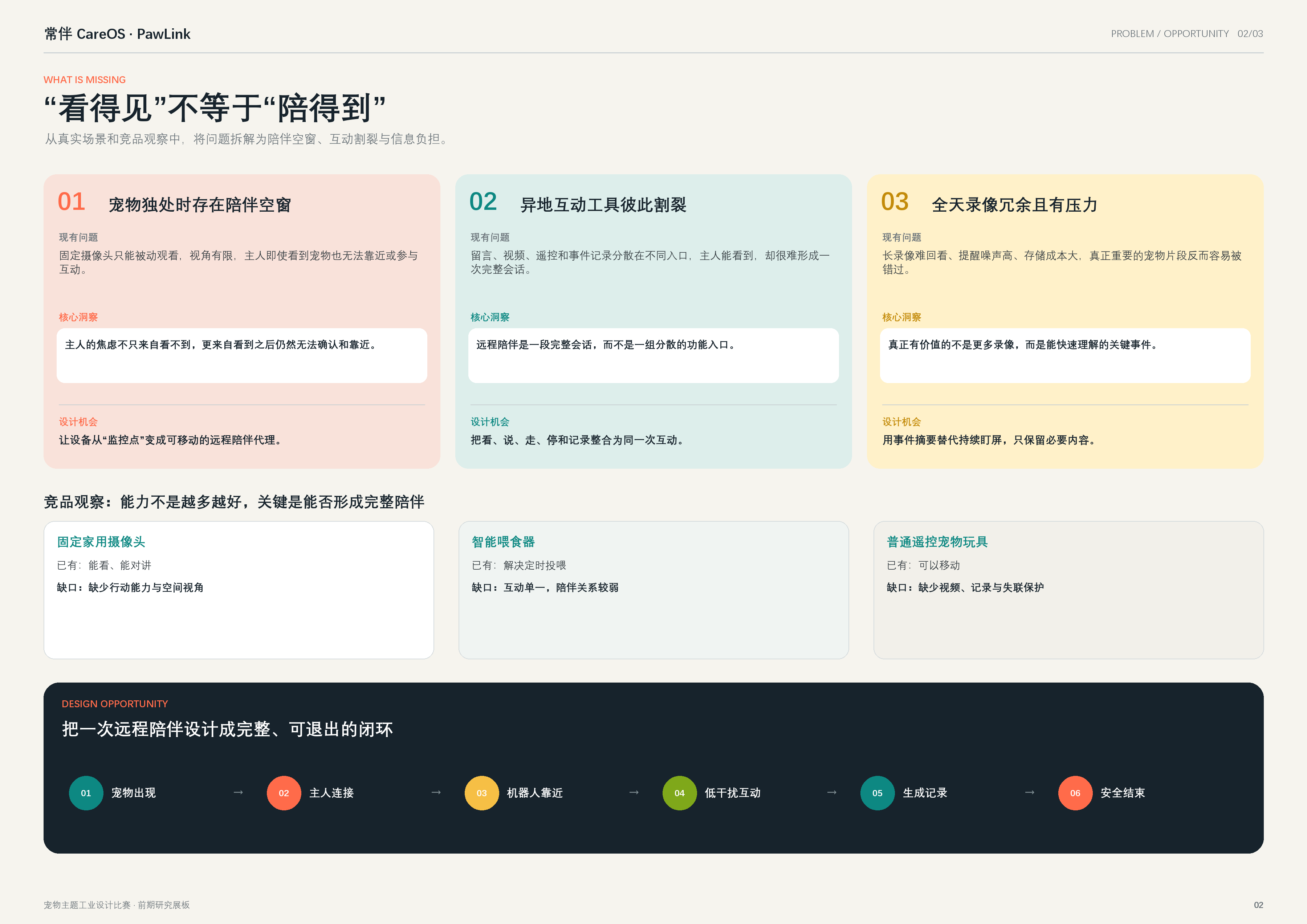Click the teal 01 circle for 宠物出现
Viewport: 1307px width, 924px height.
tap(86, 793)
